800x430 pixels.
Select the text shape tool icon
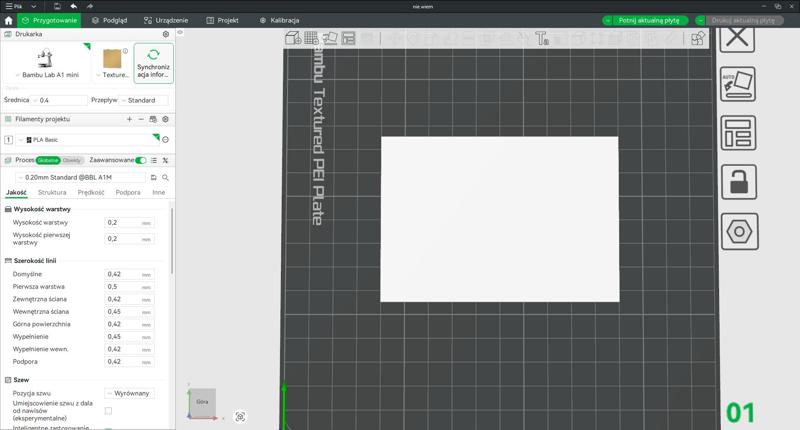(541, 38)
